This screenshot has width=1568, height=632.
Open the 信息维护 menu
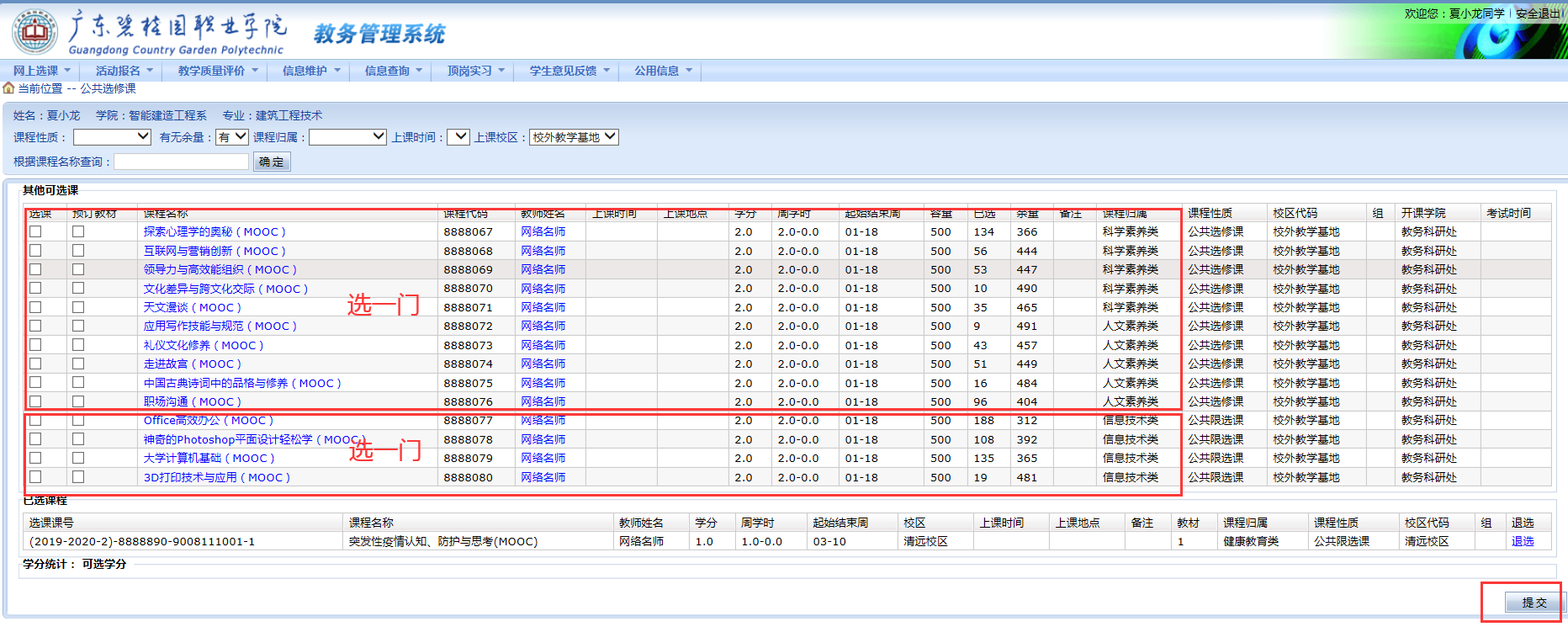tap(311, 71)
